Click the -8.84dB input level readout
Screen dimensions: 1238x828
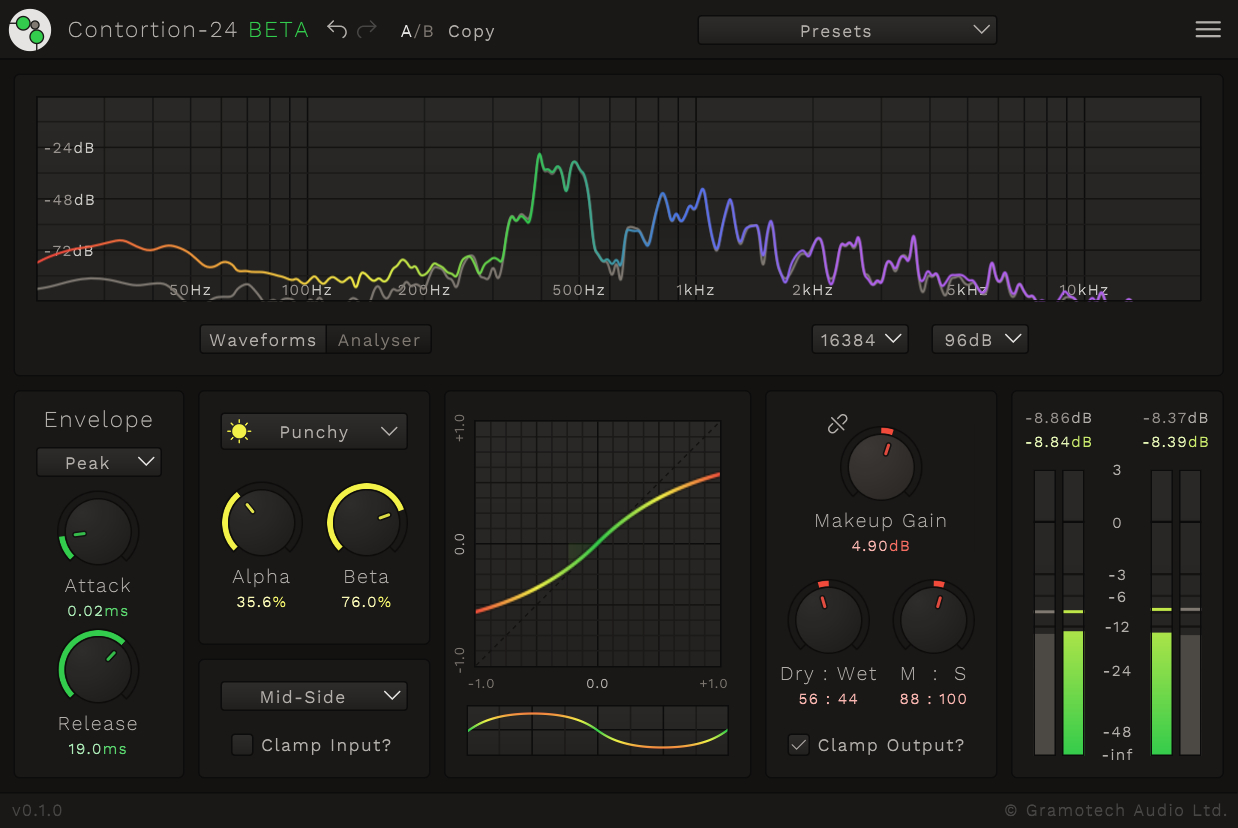pos(1058,441)
